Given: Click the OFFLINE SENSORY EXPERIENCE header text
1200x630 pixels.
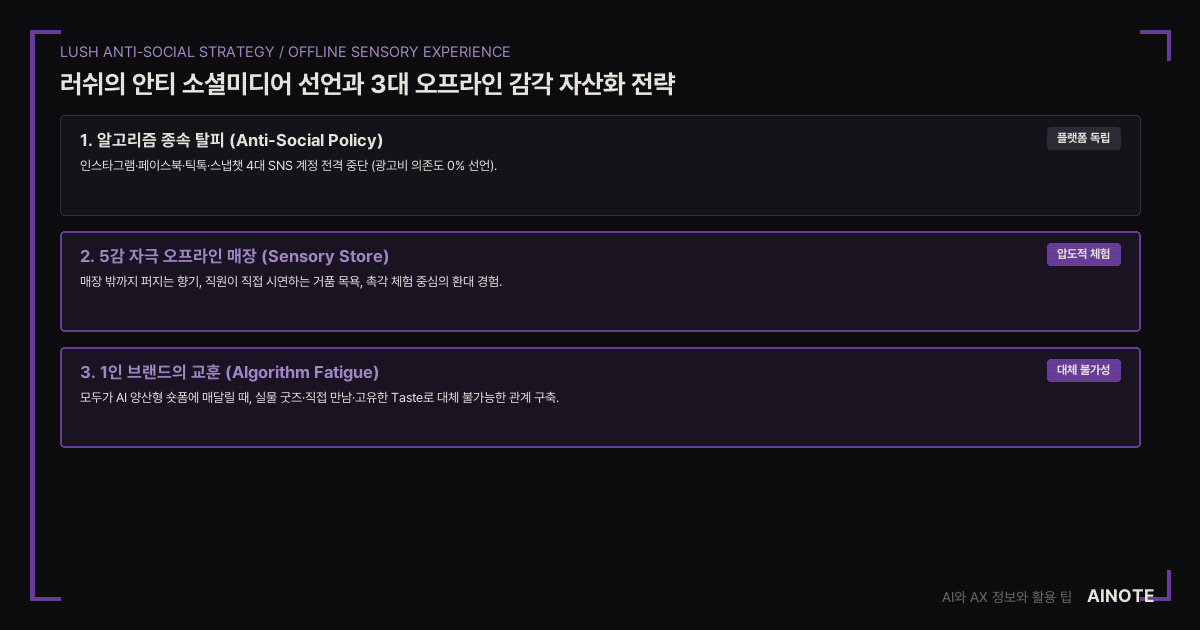Looking at the screenshot, I should point(399,52).
